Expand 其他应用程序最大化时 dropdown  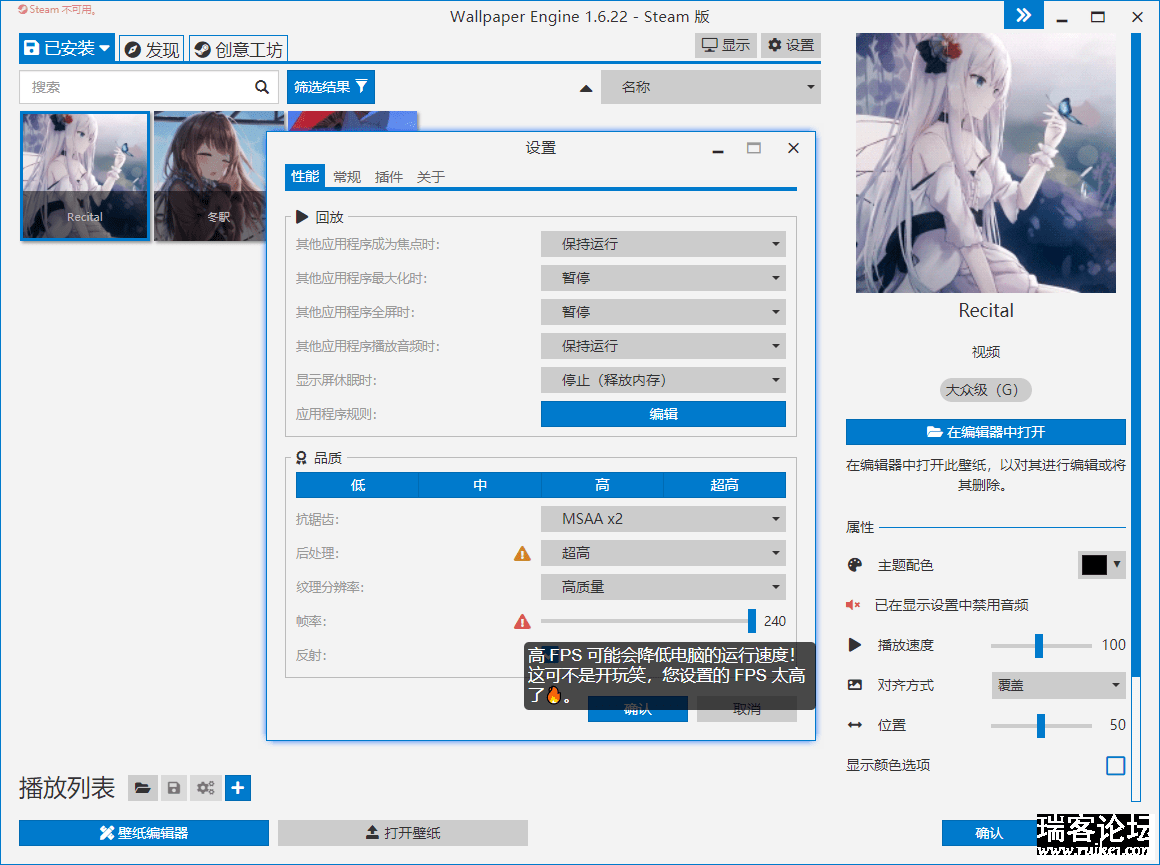(663, 278)
